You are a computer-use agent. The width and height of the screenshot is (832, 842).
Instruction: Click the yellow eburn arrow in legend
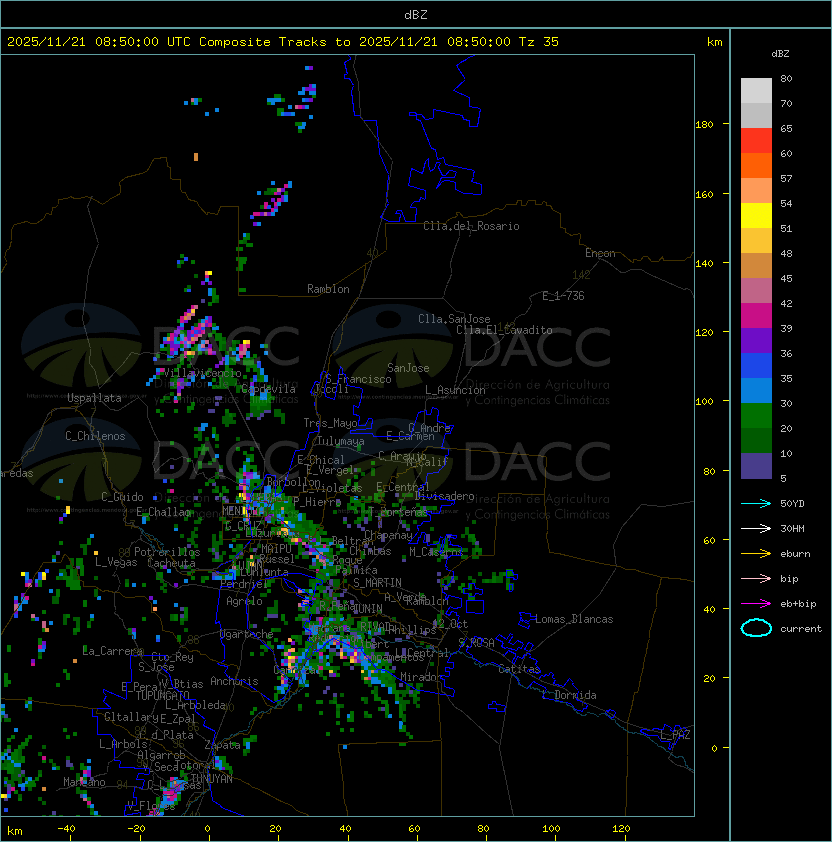pyautogui.click(x=756, y=553)
